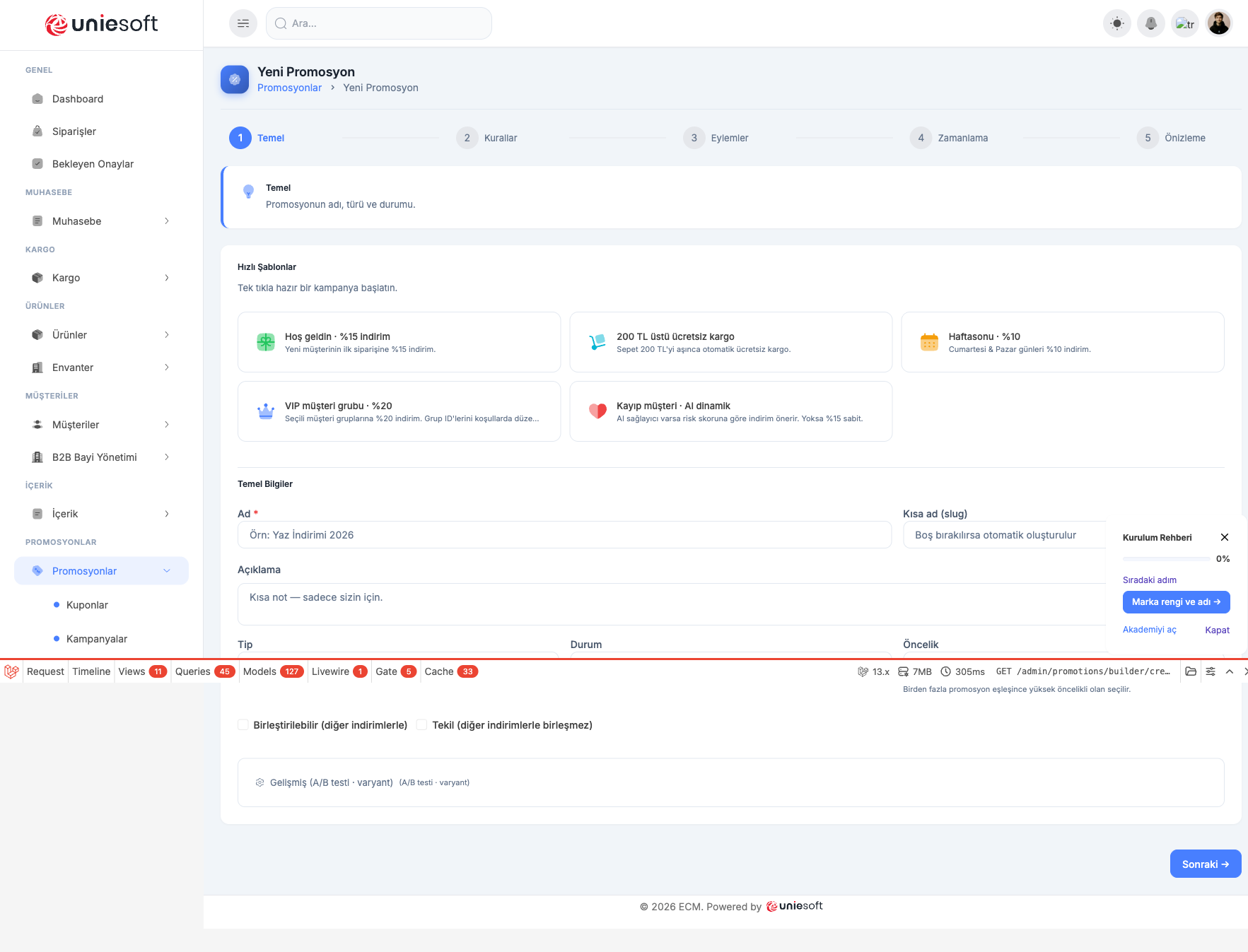Click the B2B Bayi Yönetimi icon

coord(37,457)
